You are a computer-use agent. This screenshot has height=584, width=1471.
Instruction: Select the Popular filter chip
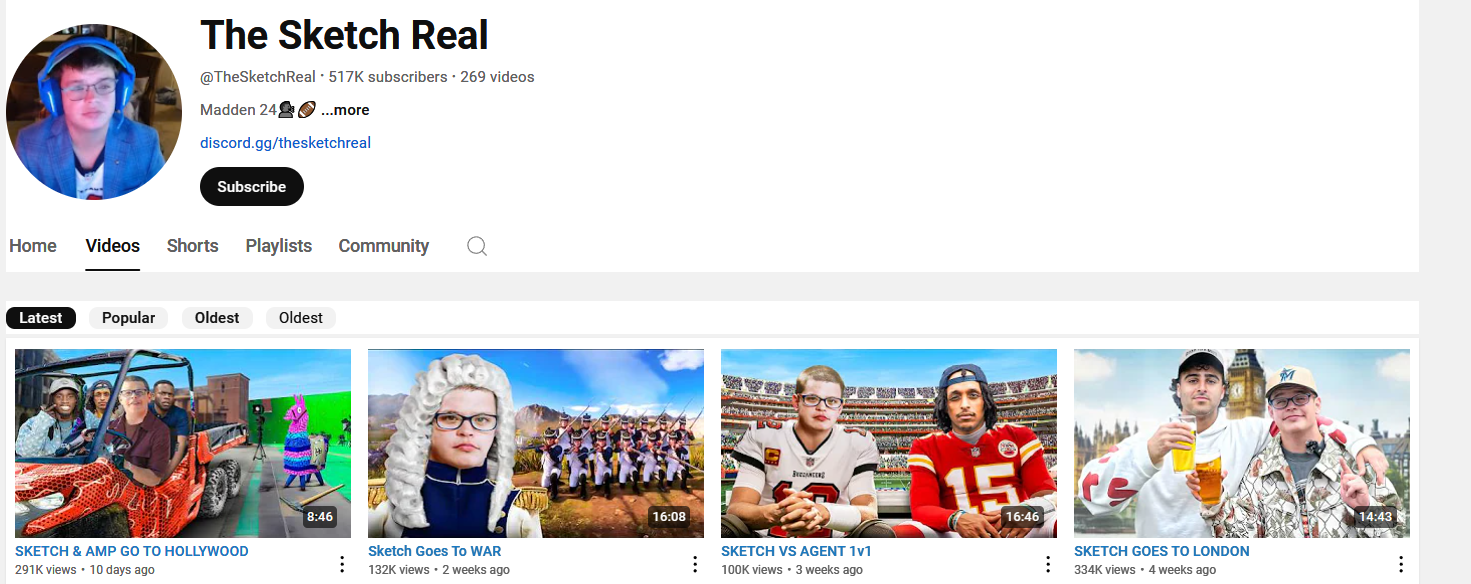point(128,318)
